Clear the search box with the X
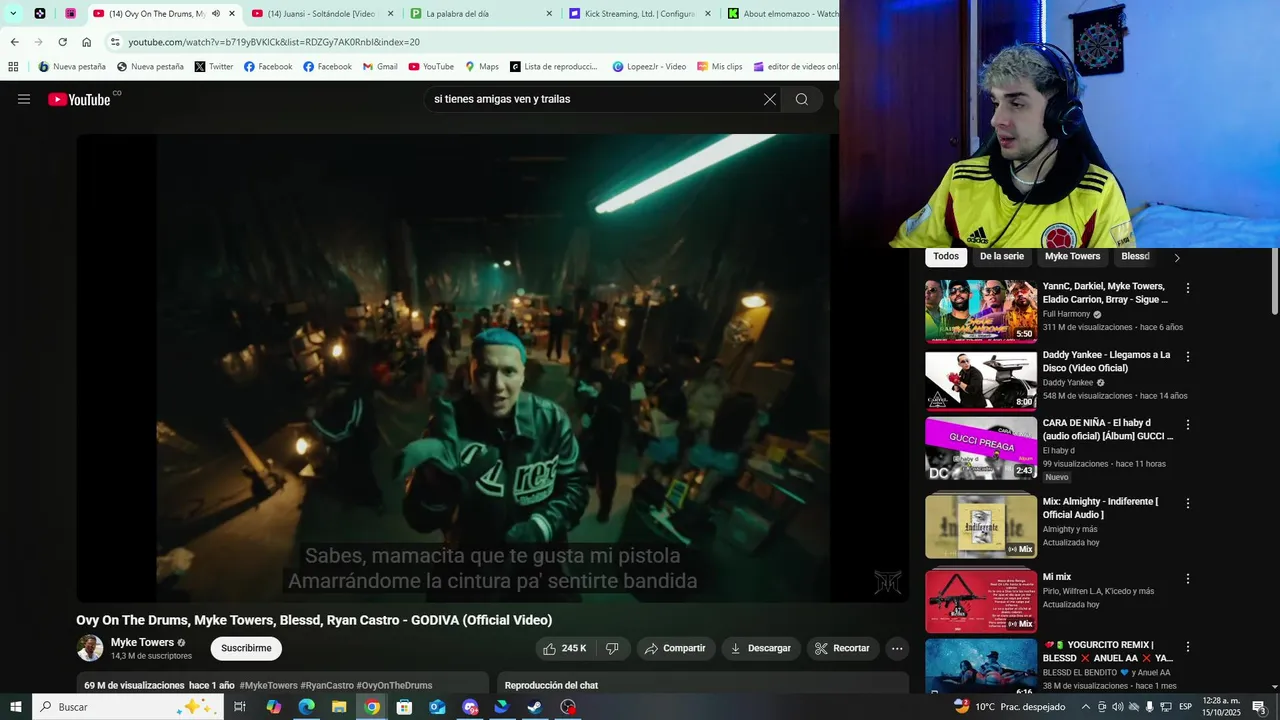1280x720 pixels. coord(770,99)
